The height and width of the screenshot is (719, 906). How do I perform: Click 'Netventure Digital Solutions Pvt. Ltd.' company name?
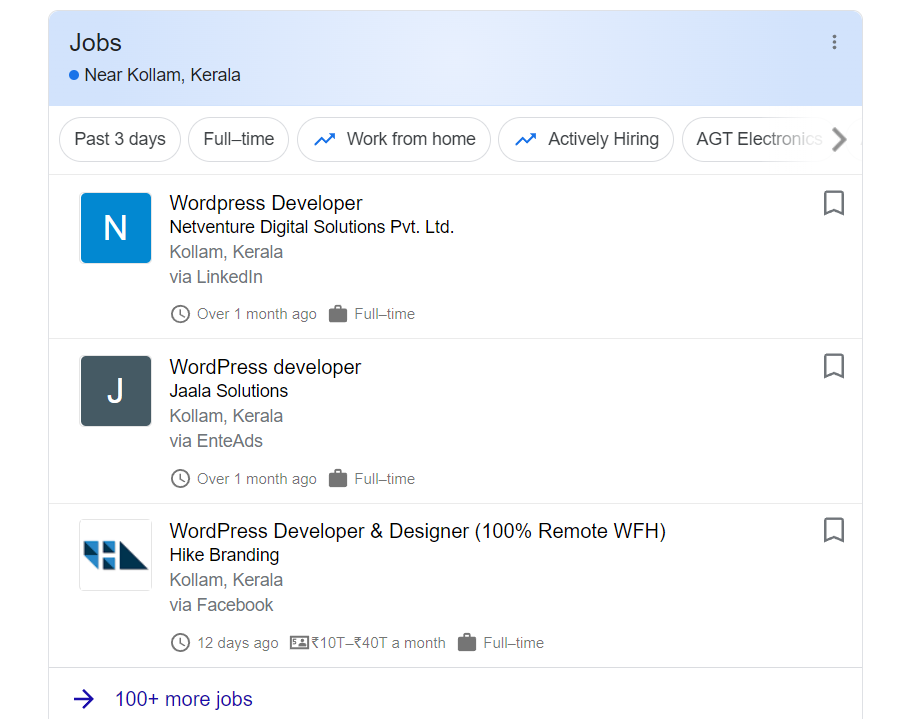312,227
